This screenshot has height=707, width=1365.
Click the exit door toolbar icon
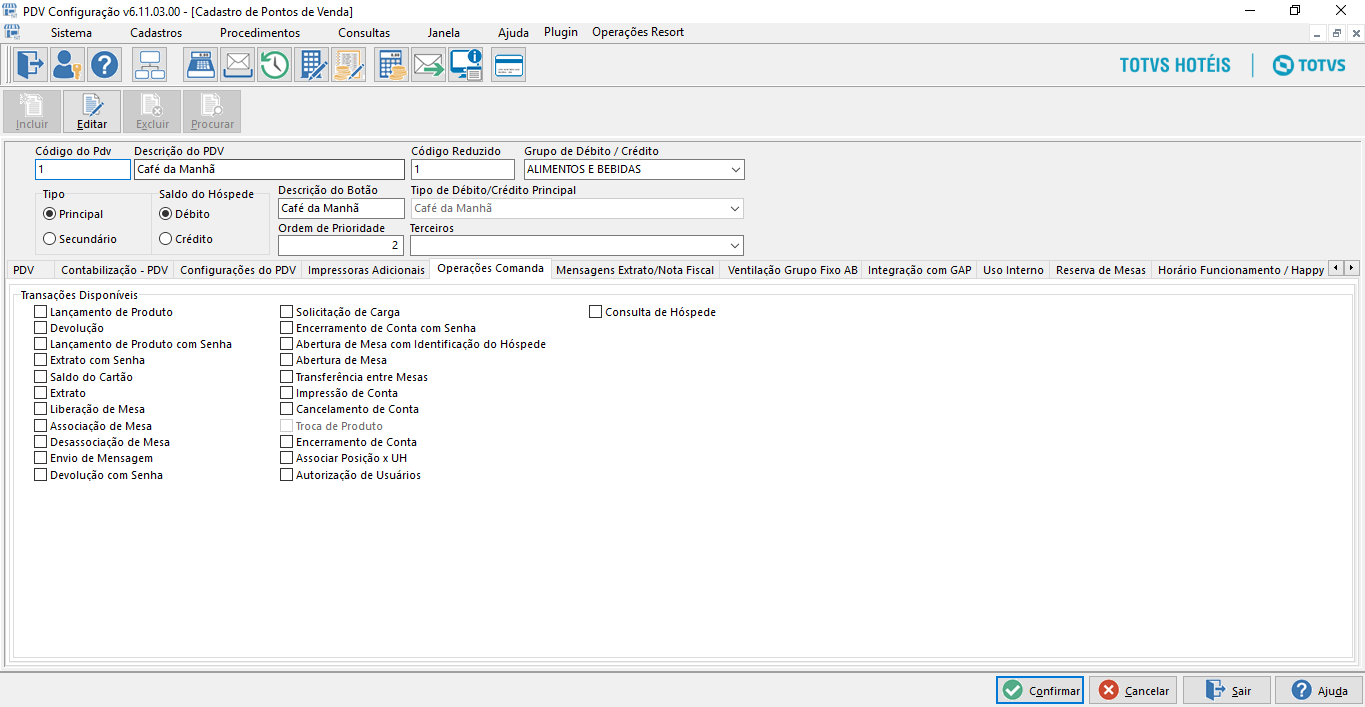tap(30, 65)
